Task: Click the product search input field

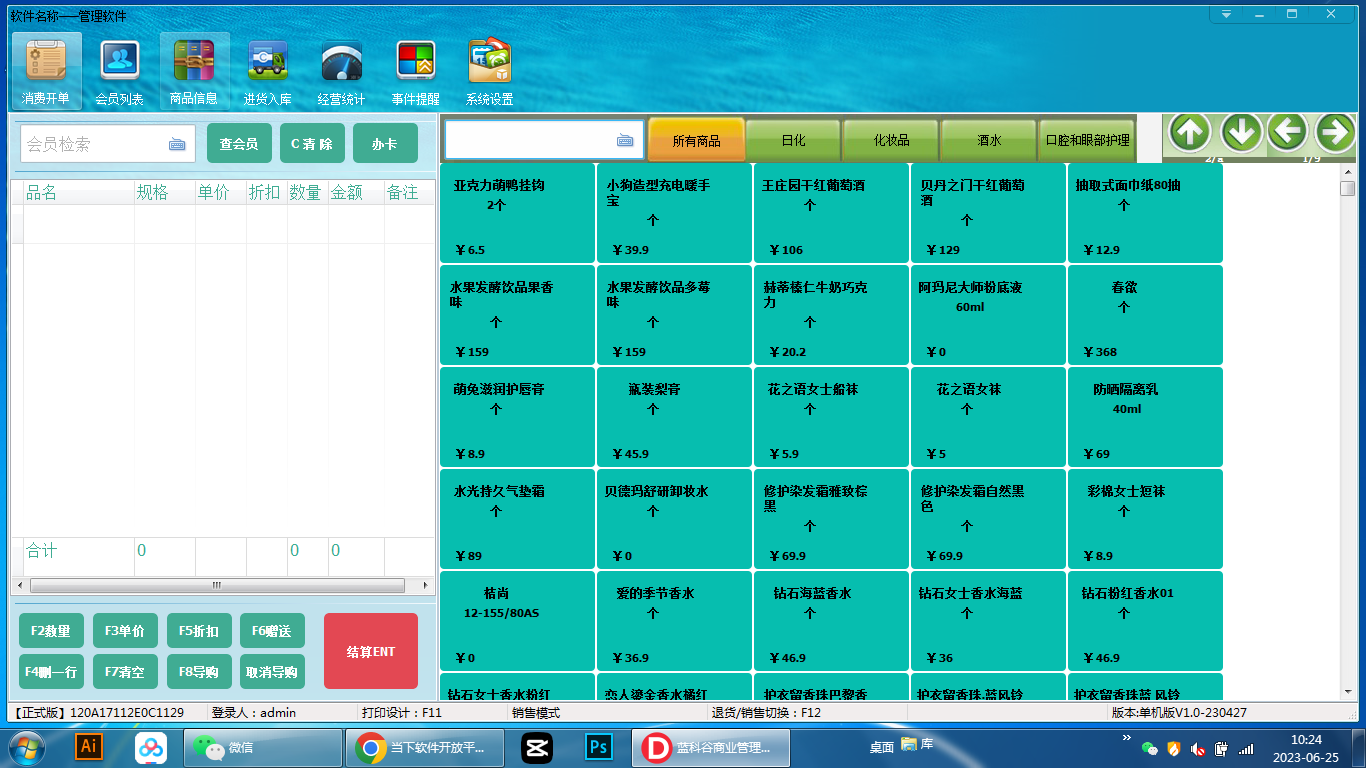Action: [x=528, y=140]
